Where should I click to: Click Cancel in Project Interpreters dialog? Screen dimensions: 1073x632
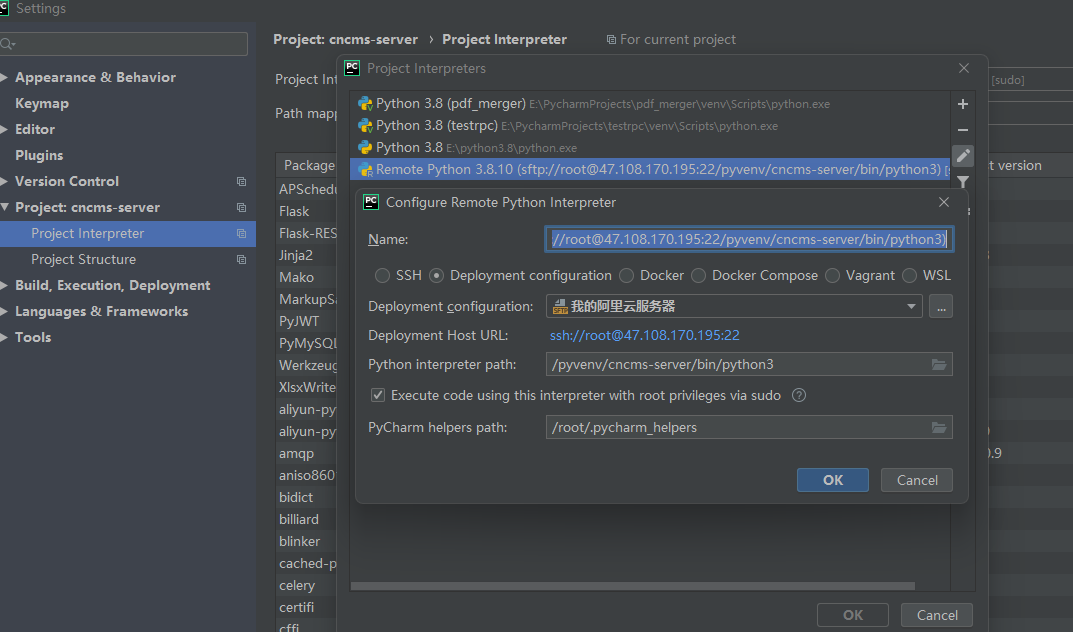pos(937,615)
